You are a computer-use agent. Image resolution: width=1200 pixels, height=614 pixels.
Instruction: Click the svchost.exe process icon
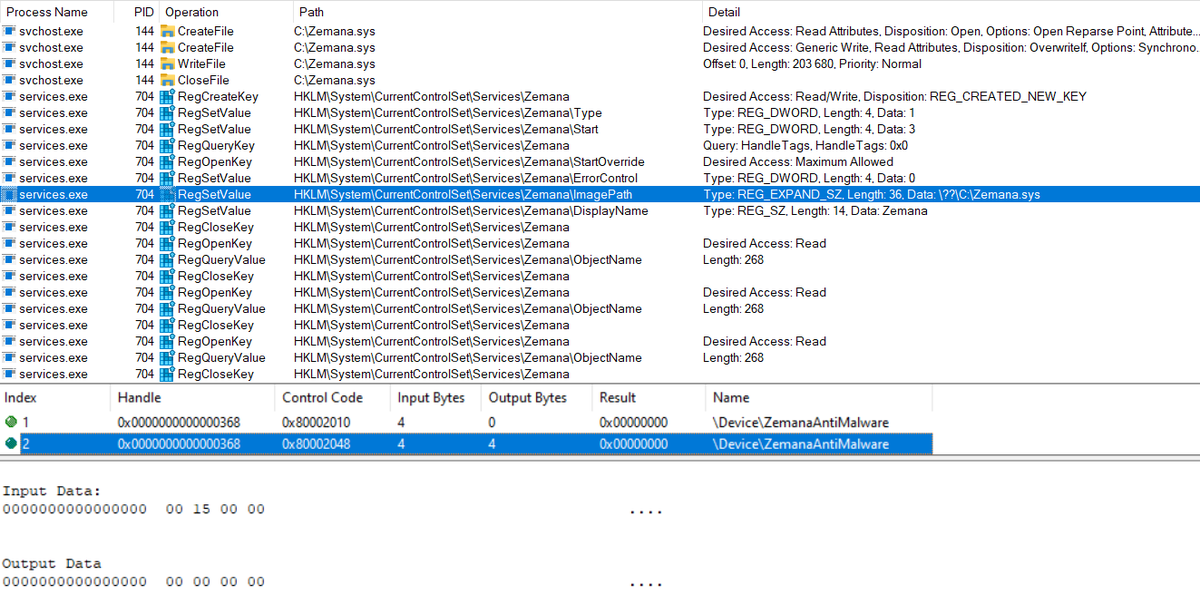pos(11,31)
